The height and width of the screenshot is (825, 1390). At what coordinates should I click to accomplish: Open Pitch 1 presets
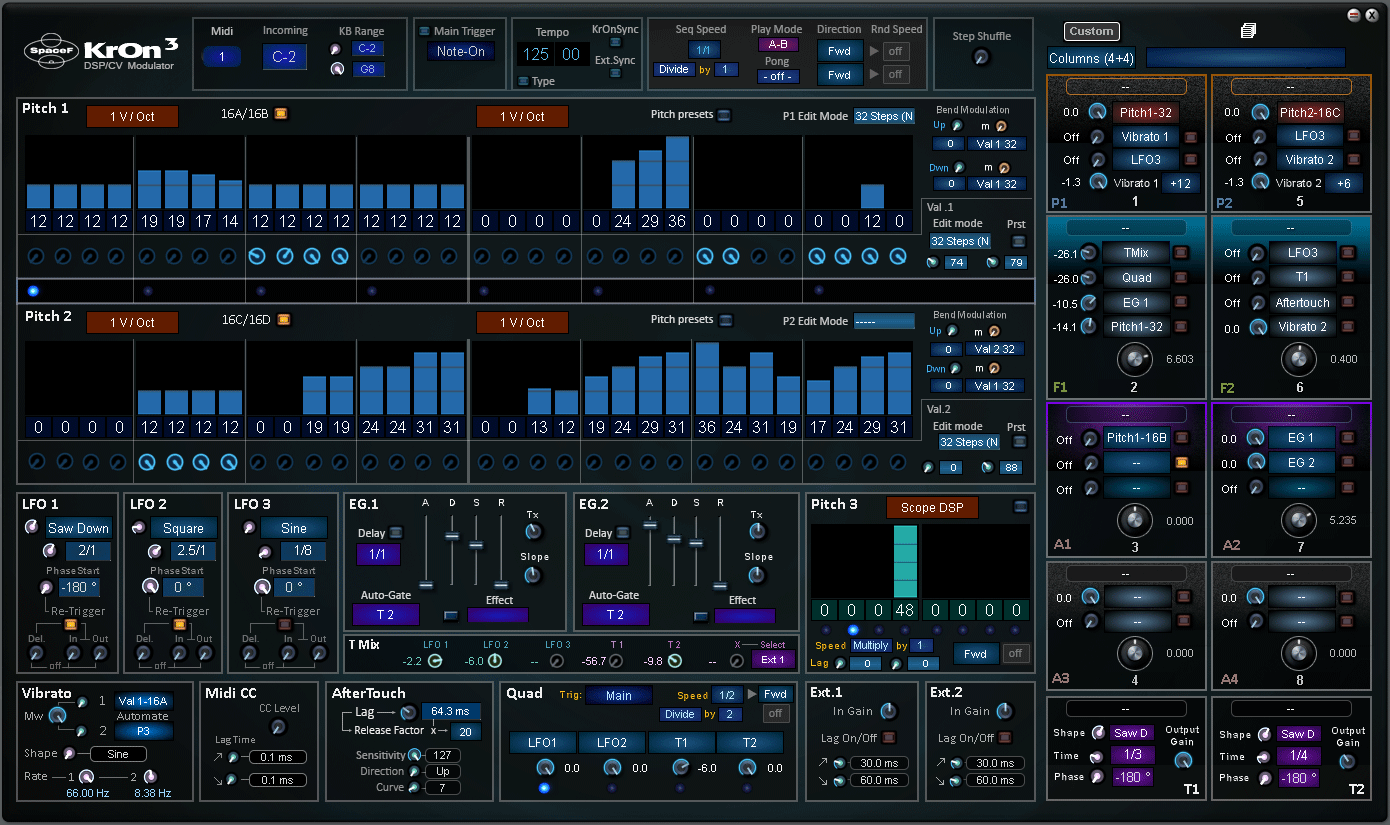pyautogui.click(x=724, y=115)
